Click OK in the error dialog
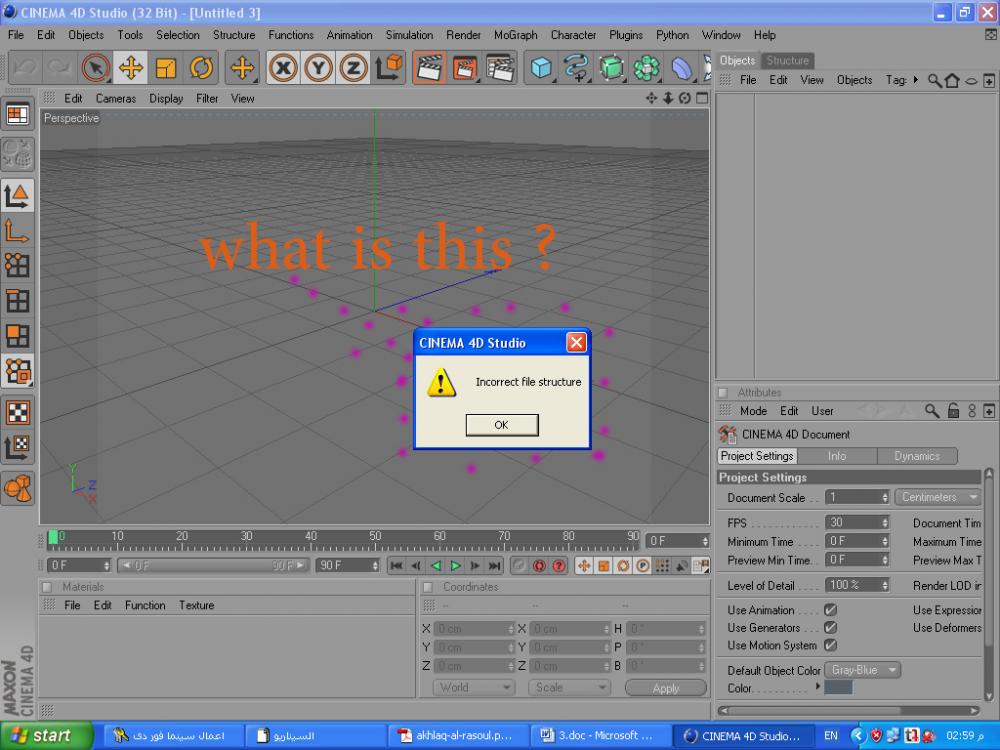The width and height of the screenshot is (1000, 750). click(501, 425)
